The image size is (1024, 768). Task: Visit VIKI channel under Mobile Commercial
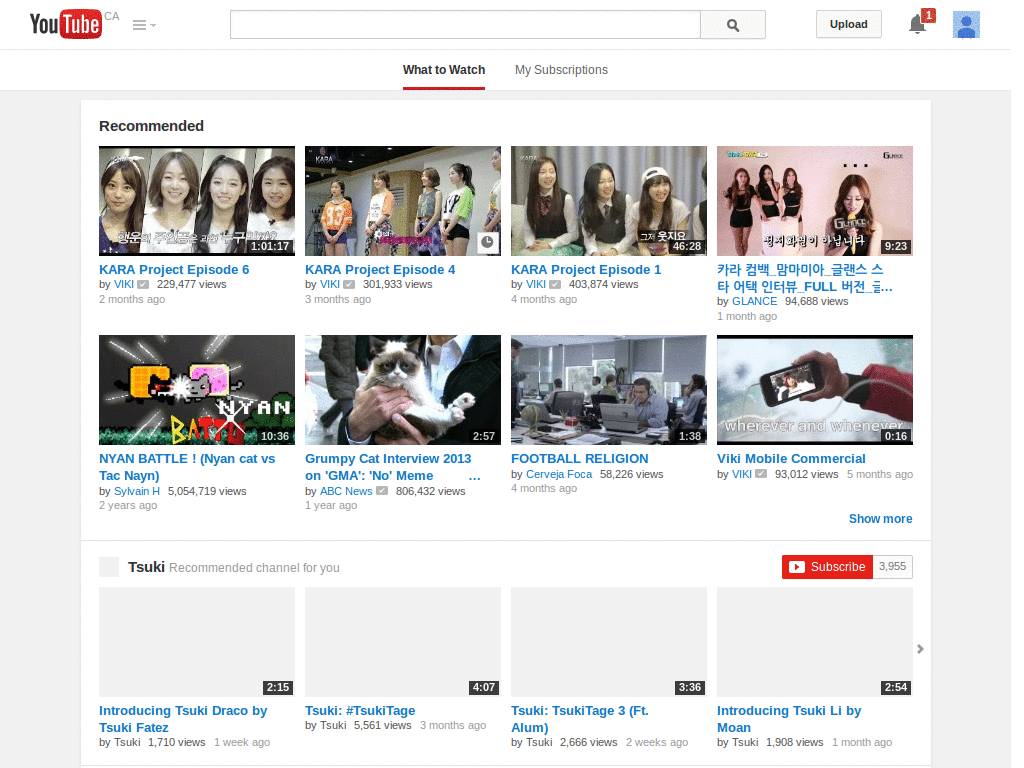tap(741, 475)
